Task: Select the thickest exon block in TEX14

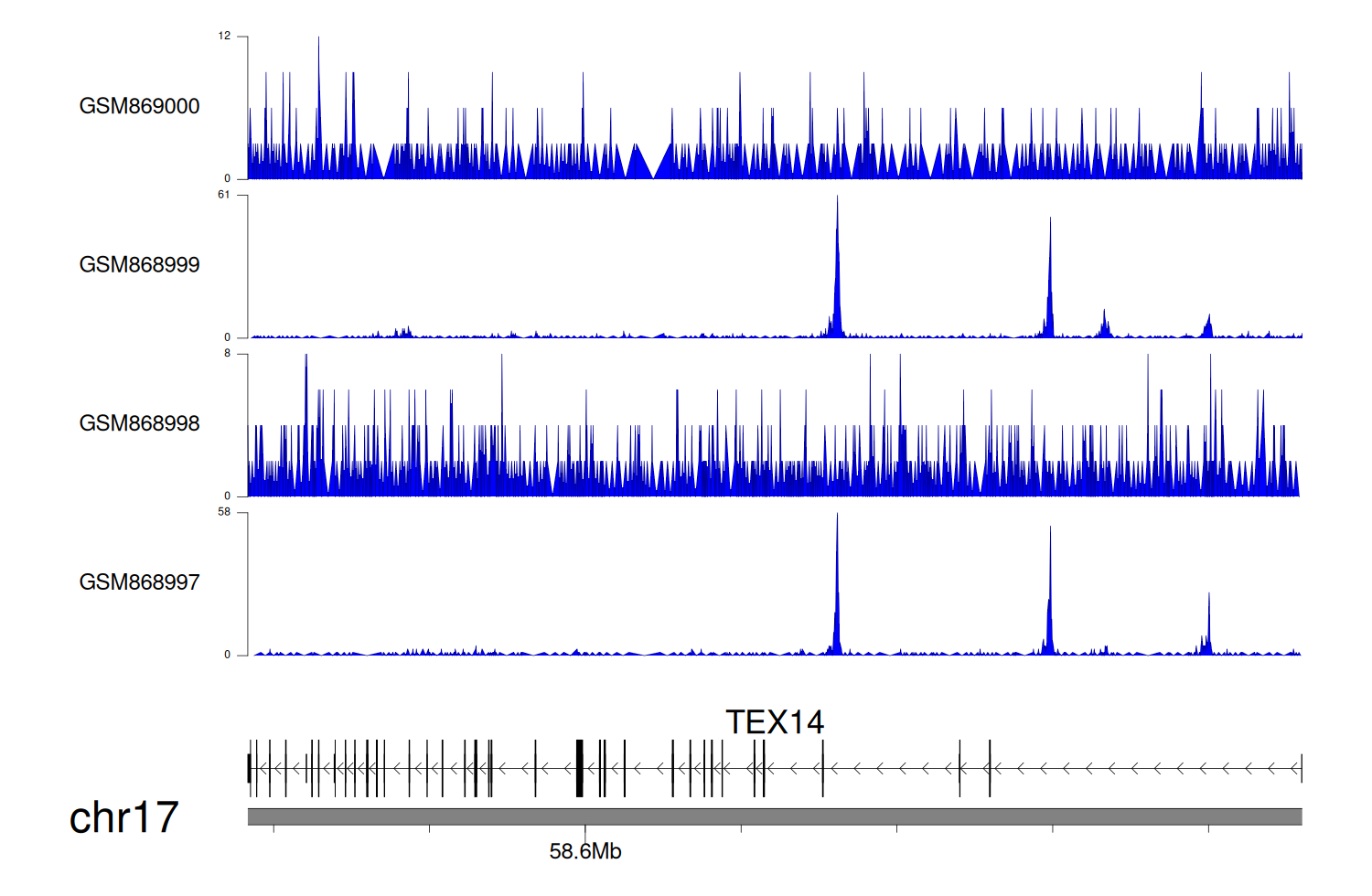Action: [579, 769]
